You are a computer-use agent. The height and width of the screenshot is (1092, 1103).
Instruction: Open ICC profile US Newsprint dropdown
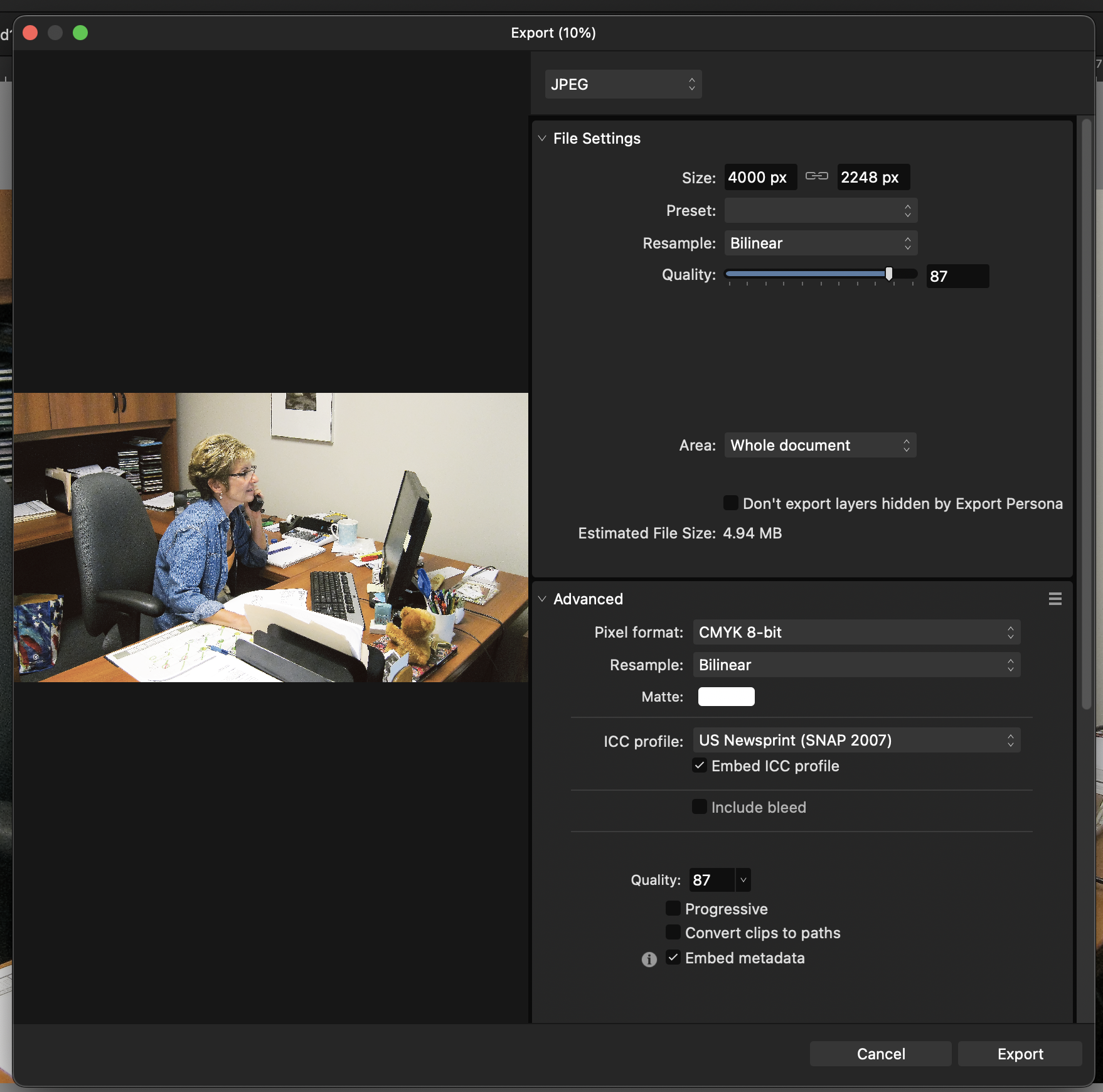[x=856, y=740]
